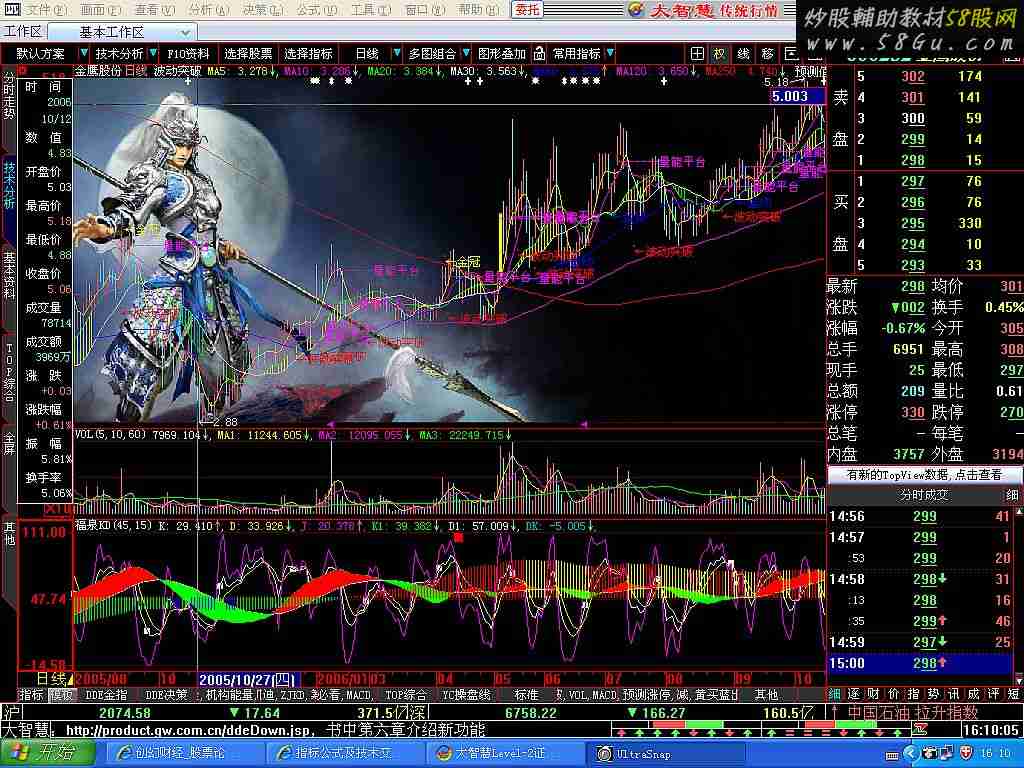1024x768 pixels.
Task: Toggle the 权 adjustment icon
Action: 719,54
